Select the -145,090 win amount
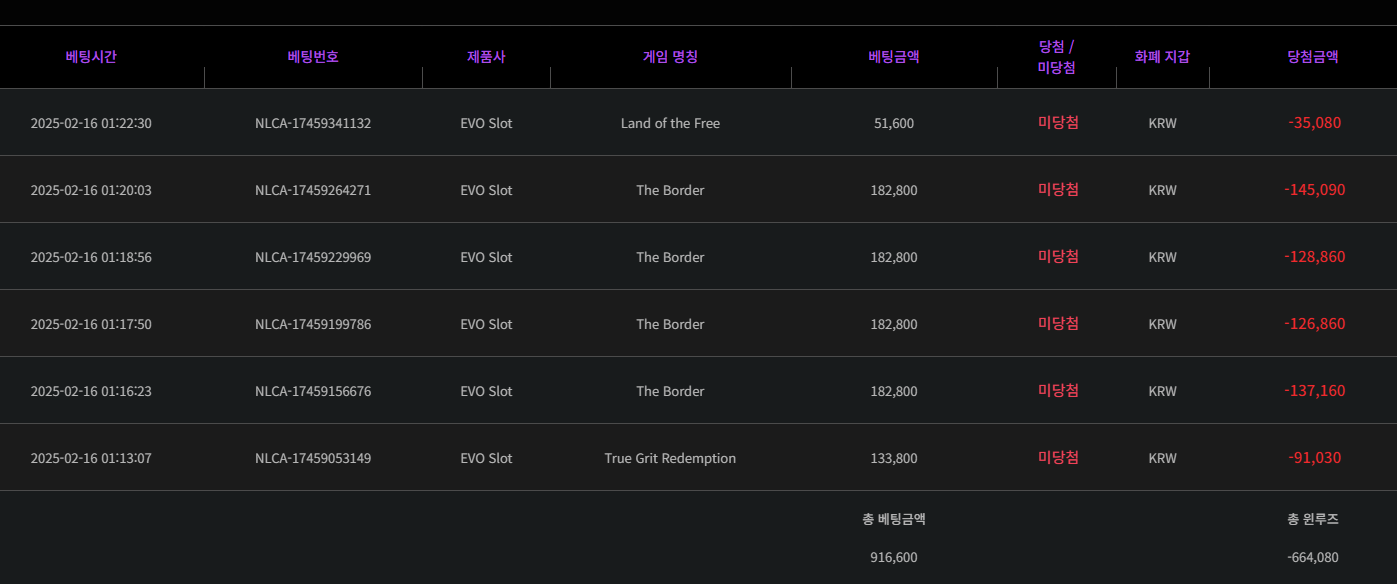The image size is (1397, 584). [x=1314, y=190]
